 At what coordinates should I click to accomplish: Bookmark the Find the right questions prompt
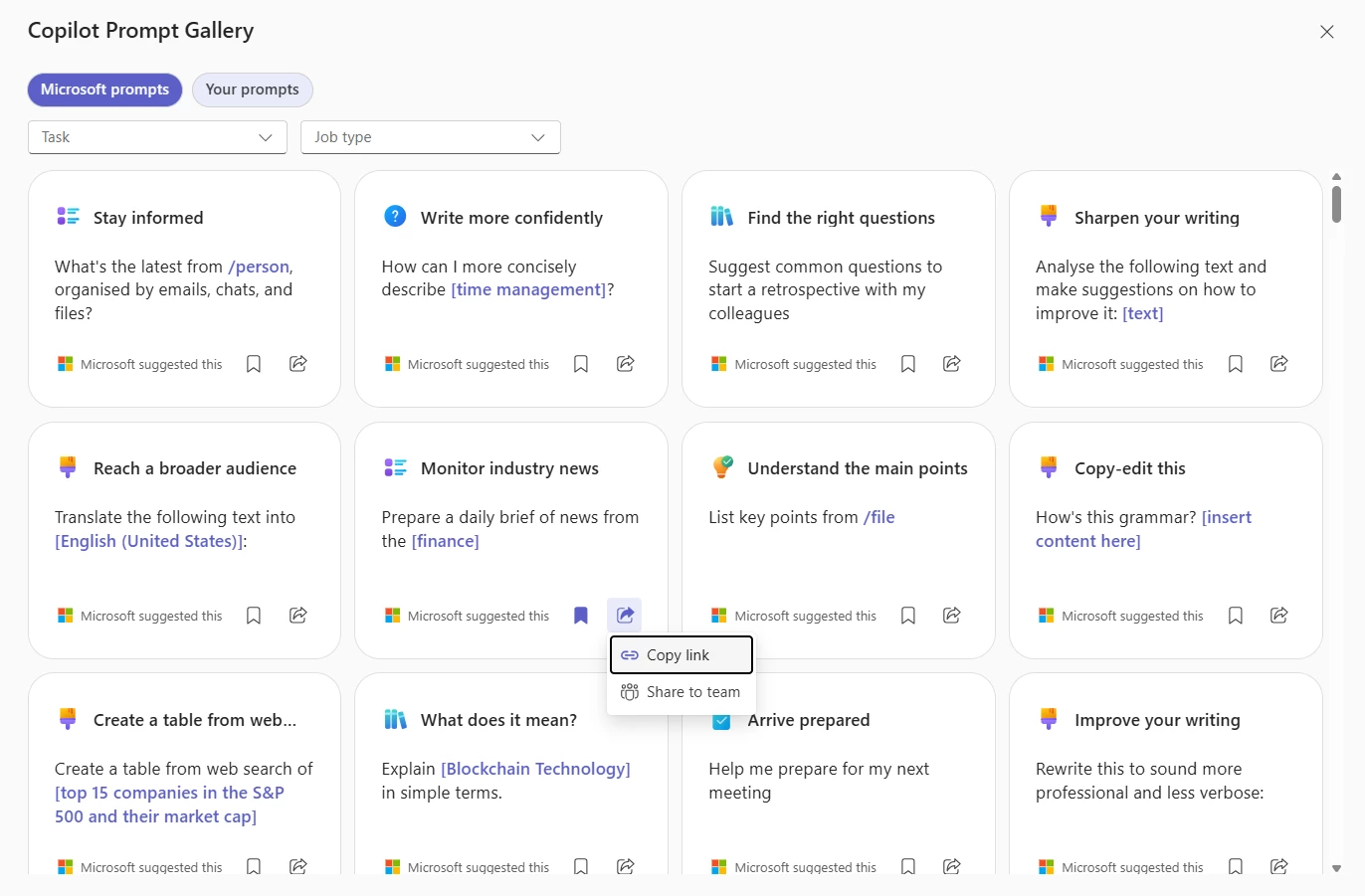908,364
